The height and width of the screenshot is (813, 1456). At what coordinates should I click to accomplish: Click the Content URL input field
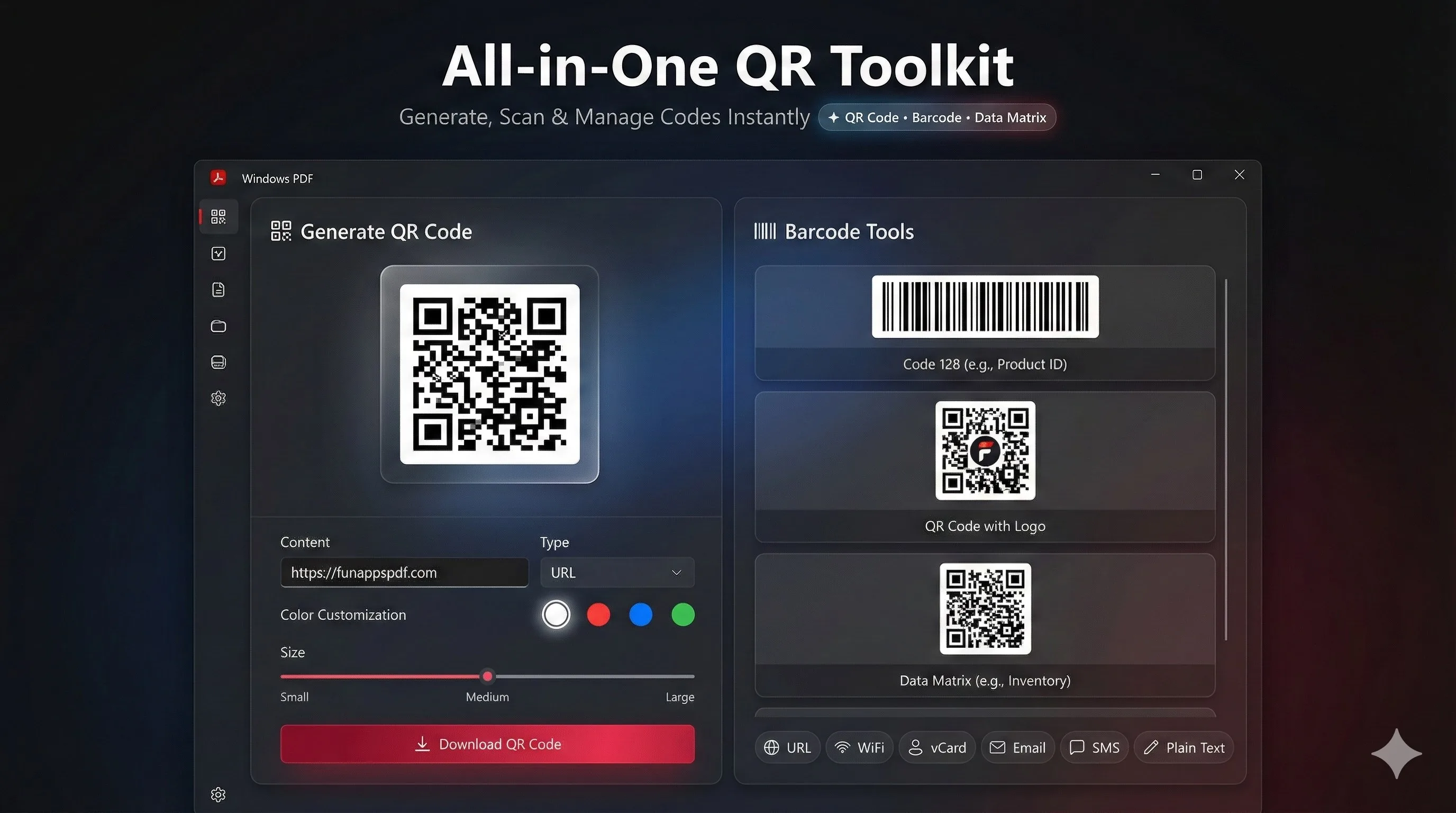click(x=405, y=573)
